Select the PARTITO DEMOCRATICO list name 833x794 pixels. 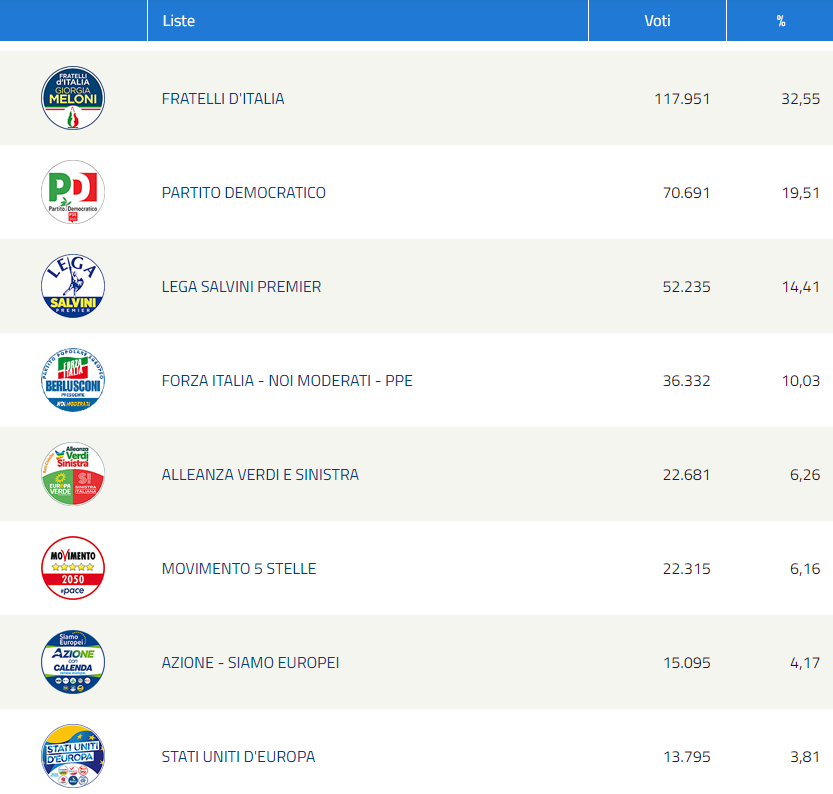click(244, 193)
